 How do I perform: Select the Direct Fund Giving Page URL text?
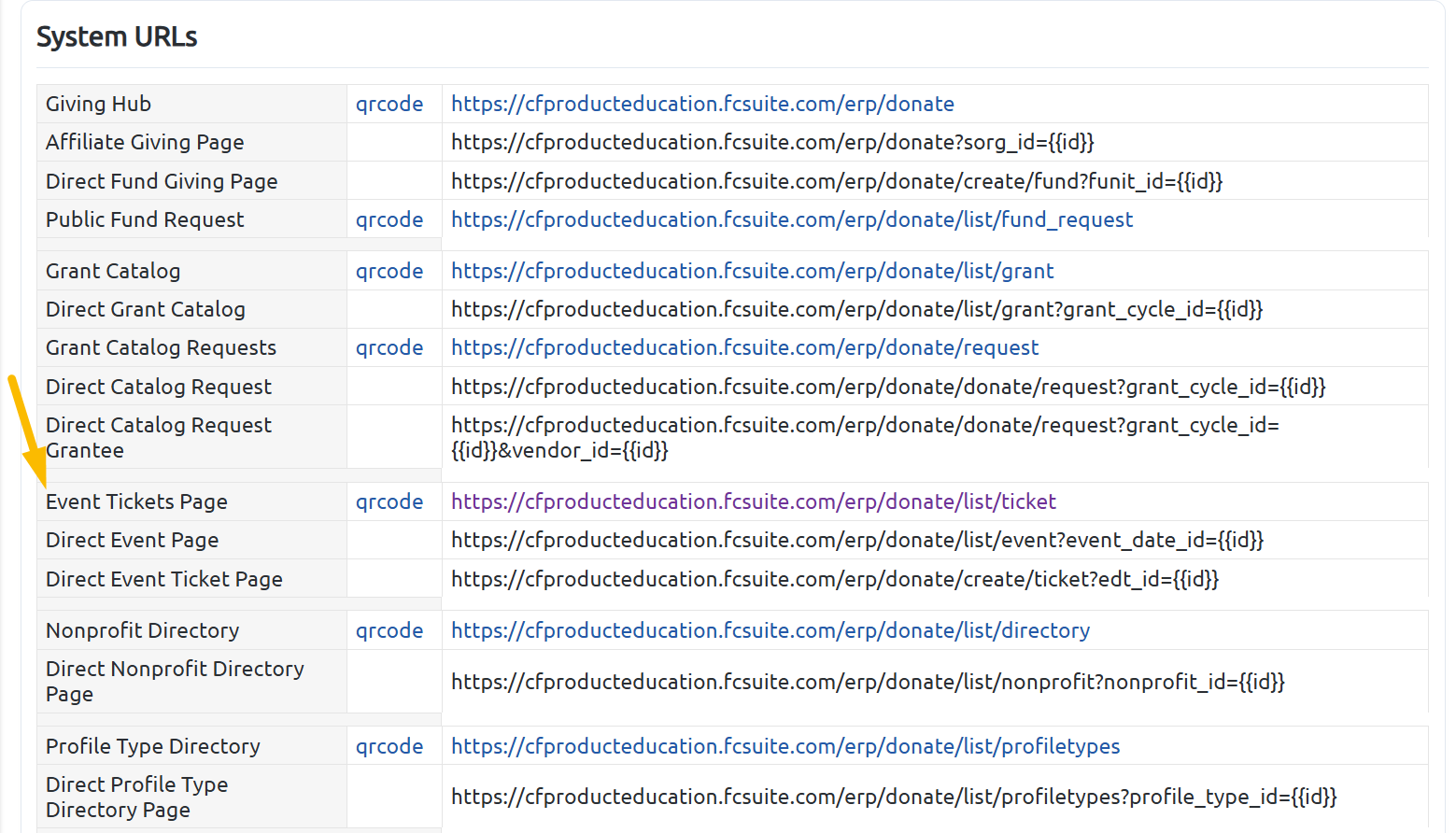(x=837, y=181)
